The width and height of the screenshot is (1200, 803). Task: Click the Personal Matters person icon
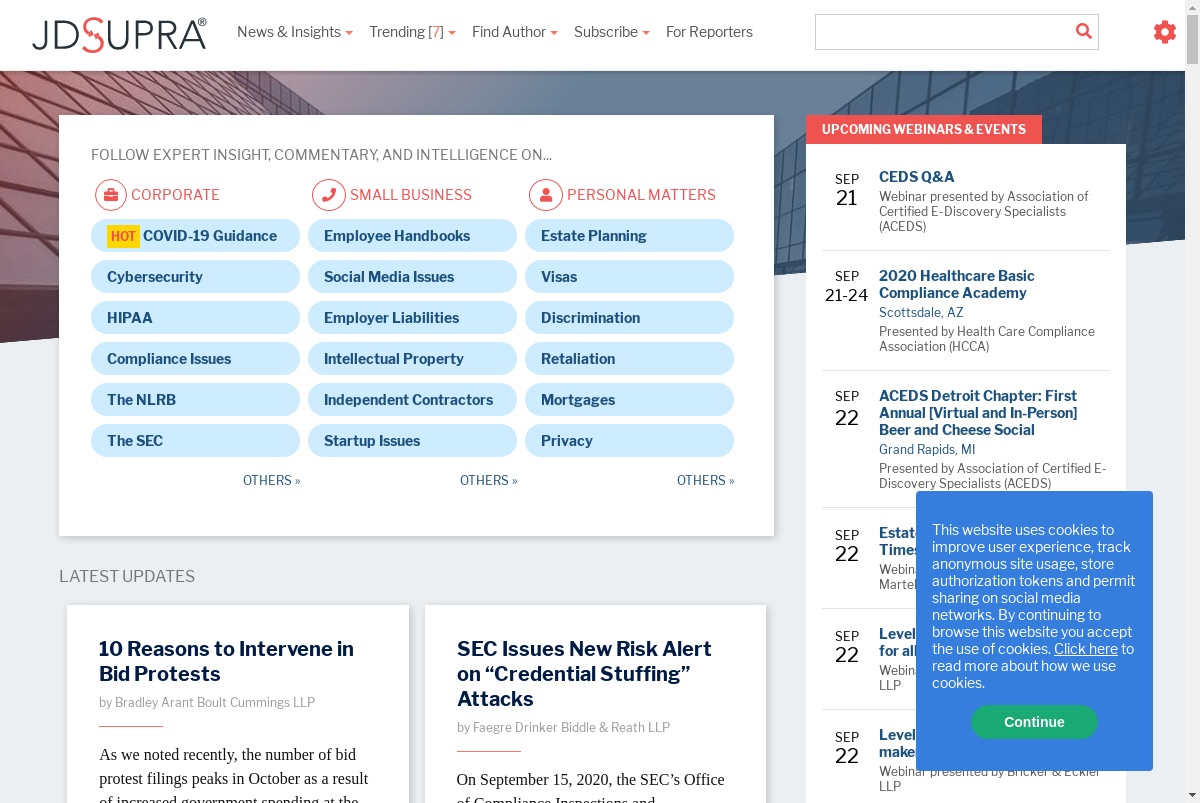point(546,194)
